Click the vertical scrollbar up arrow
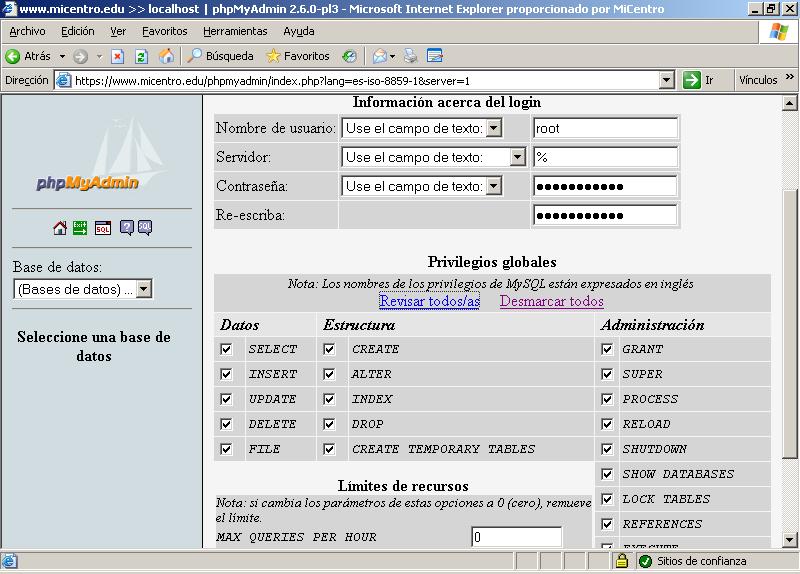800x574 pixels. (789, 104)
